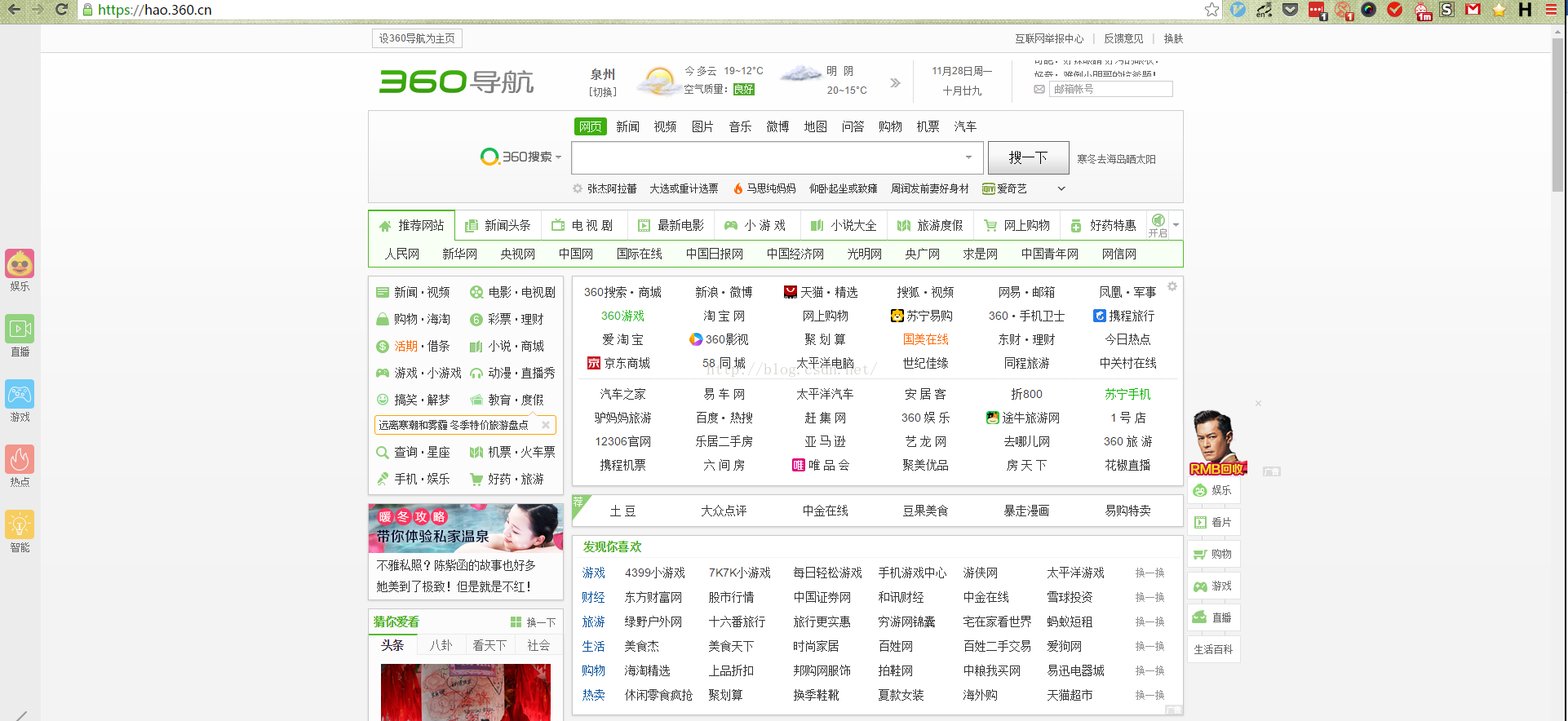
Task: Click the mail envelope icon
Action: [x=1039, y=89]
